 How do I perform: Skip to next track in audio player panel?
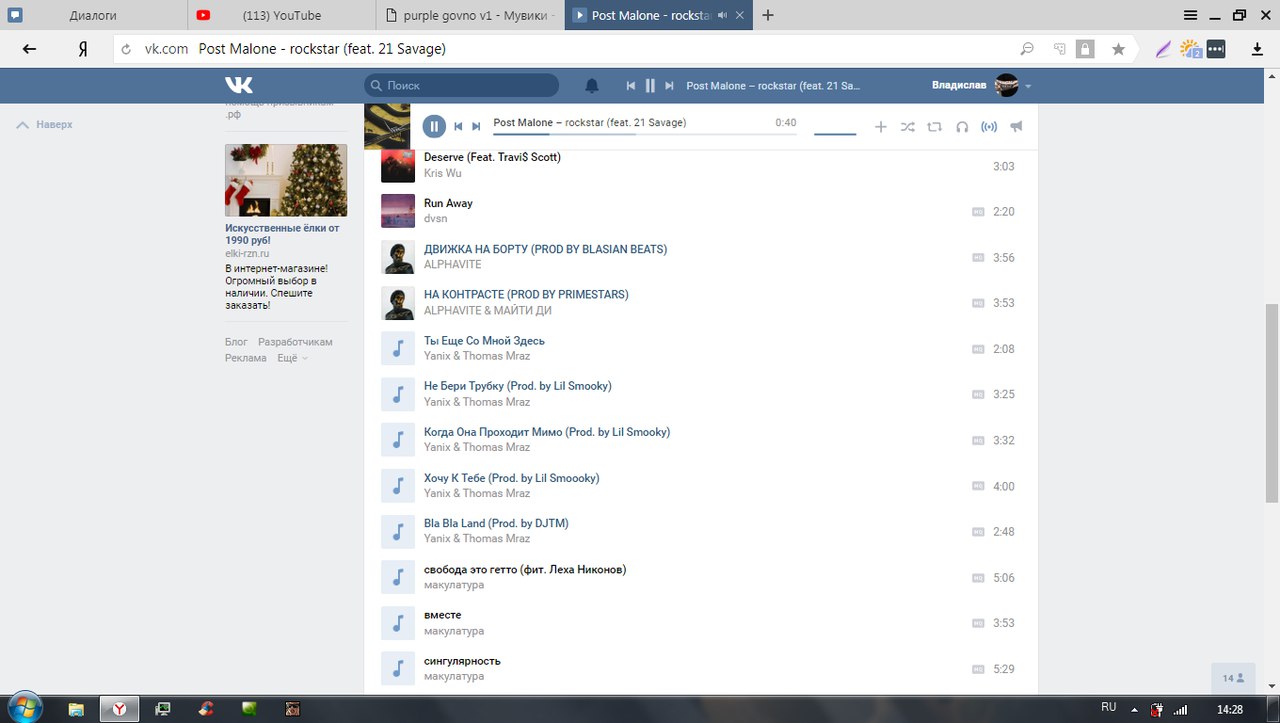coord(476,126)
